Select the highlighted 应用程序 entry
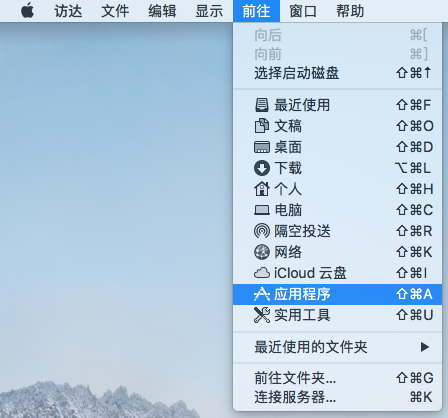 click(337, 294)
